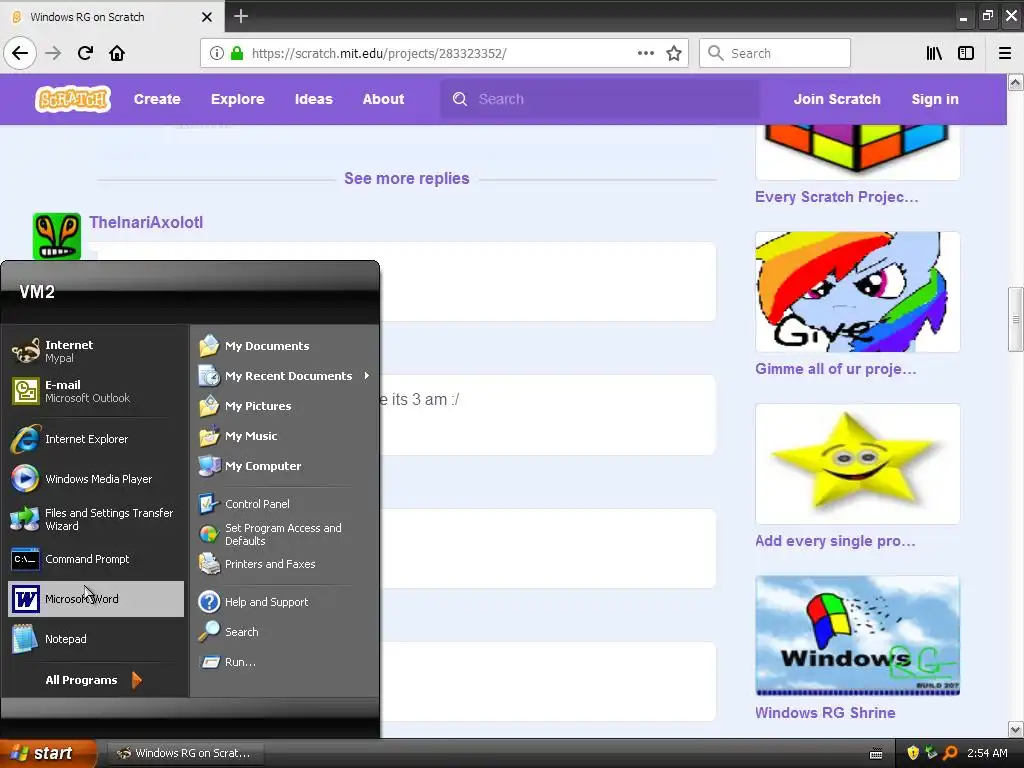The width and height of the screenshot is (1024, 768).
Task: Open Windows RG Shrine thumbnail
Action: (x=857, y=635)
